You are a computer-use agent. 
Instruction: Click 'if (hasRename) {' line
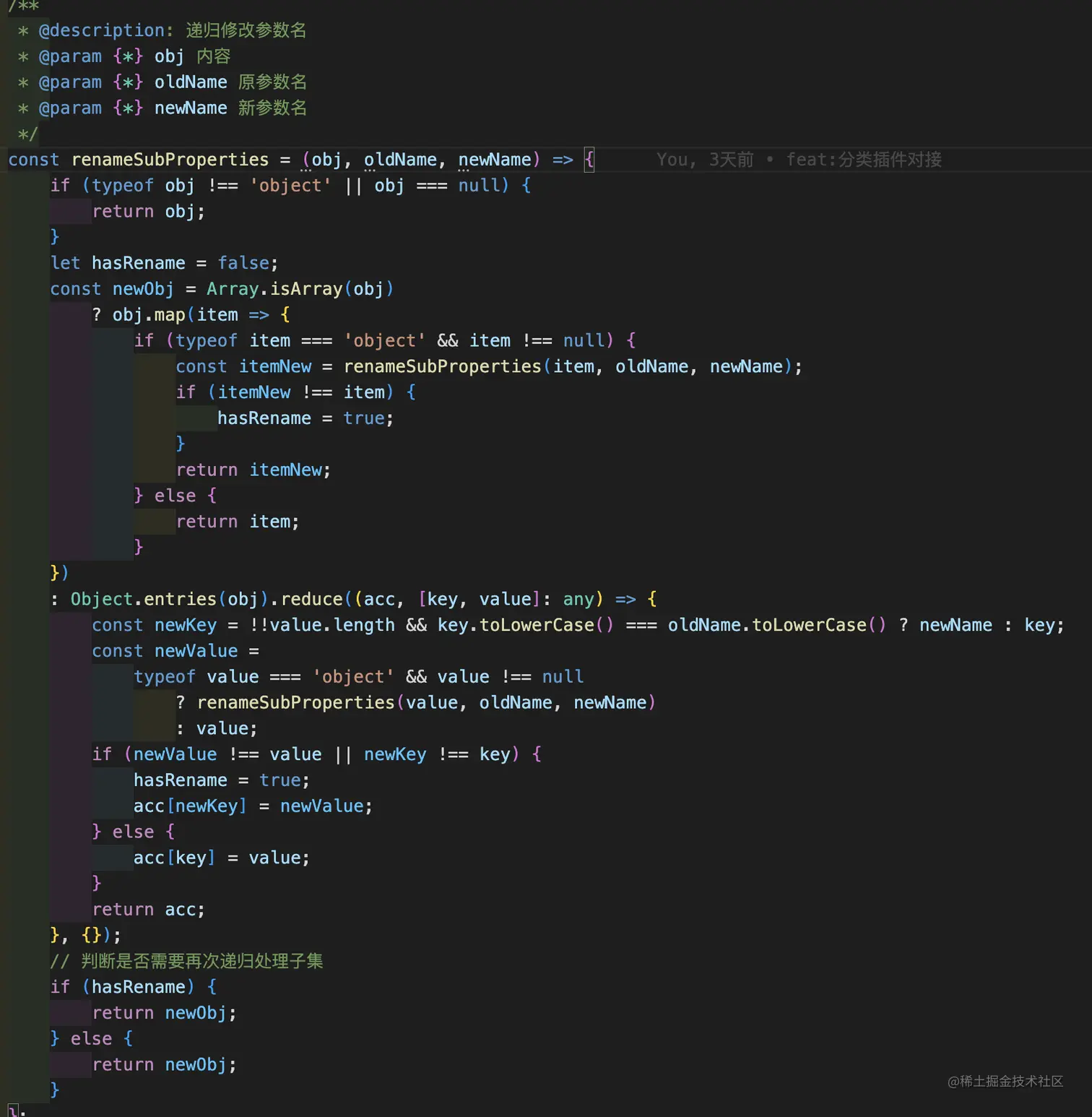(x=134, y=987)
